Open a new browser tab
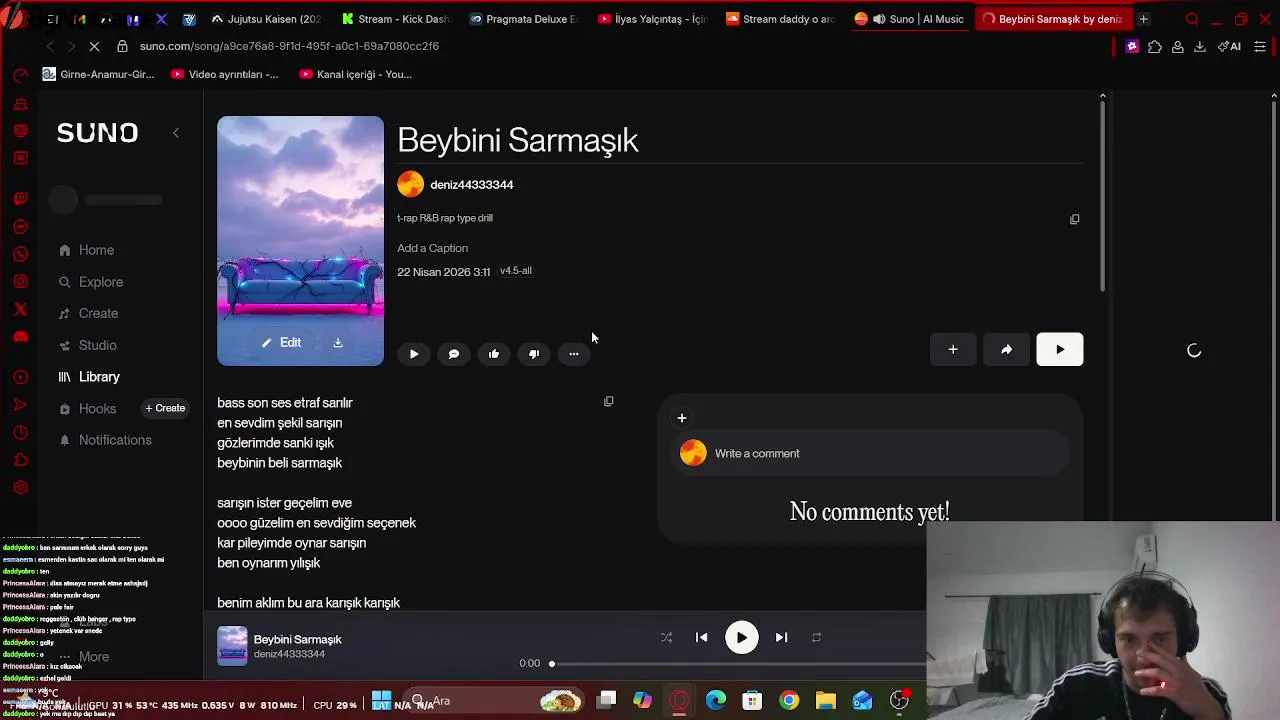The width and height of the screenshot is (1280, 720). coord(1143,19)
